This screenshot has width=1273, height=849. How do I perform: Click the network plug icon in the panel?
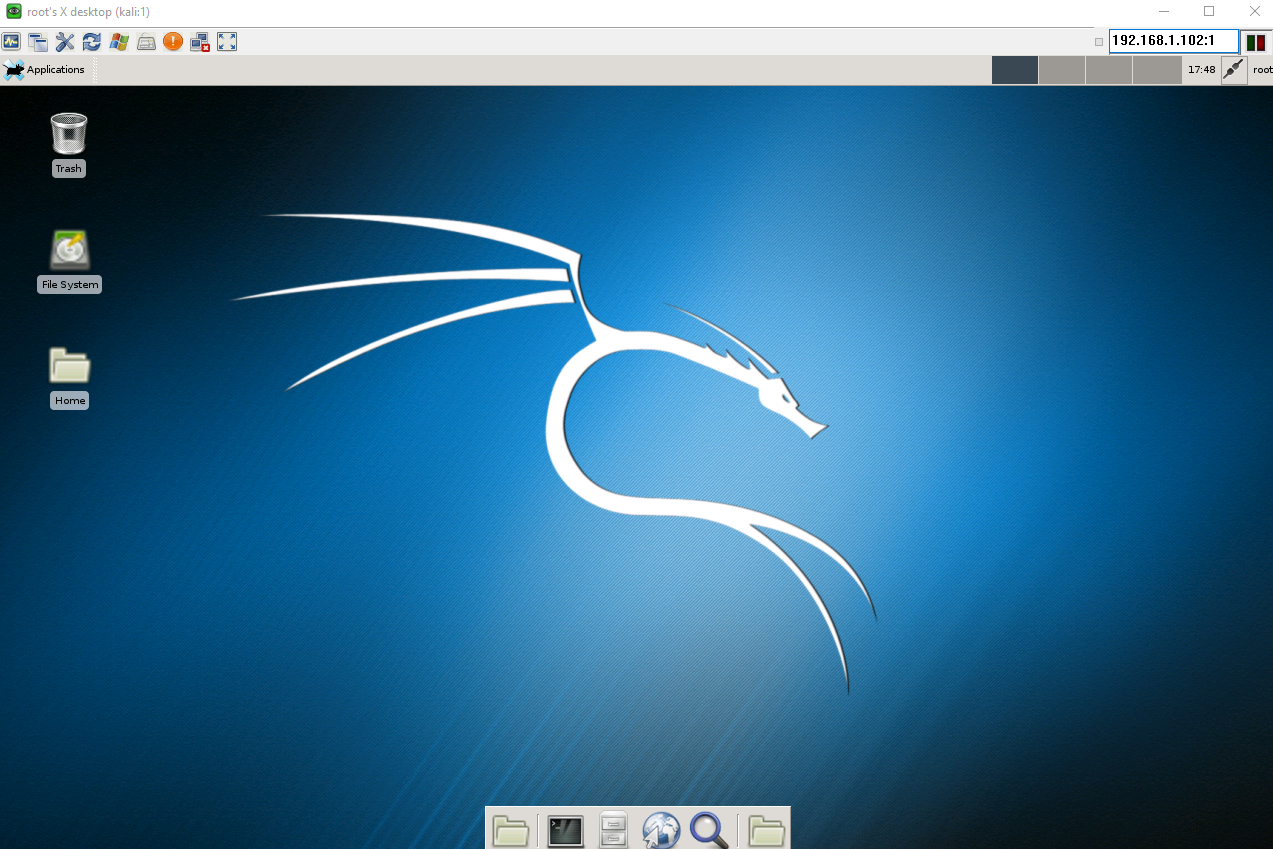(x=1234, y=70)
